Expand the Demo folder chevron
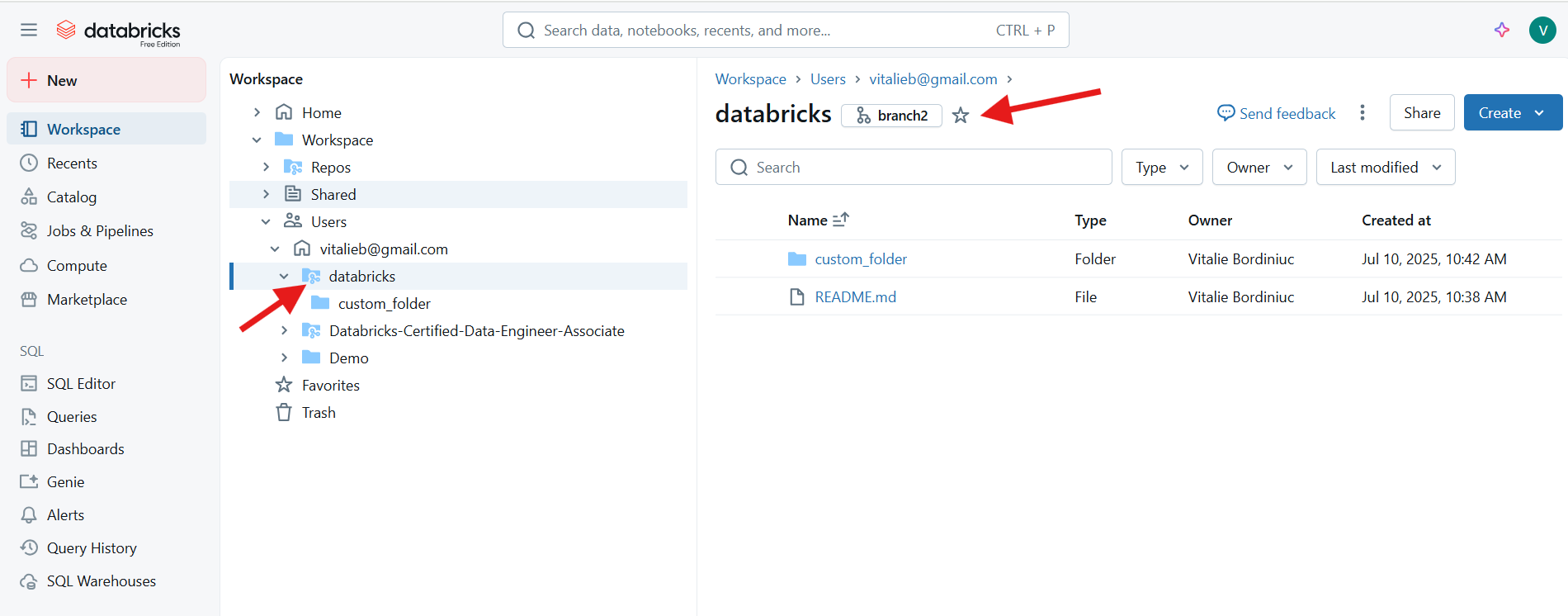 284,358
